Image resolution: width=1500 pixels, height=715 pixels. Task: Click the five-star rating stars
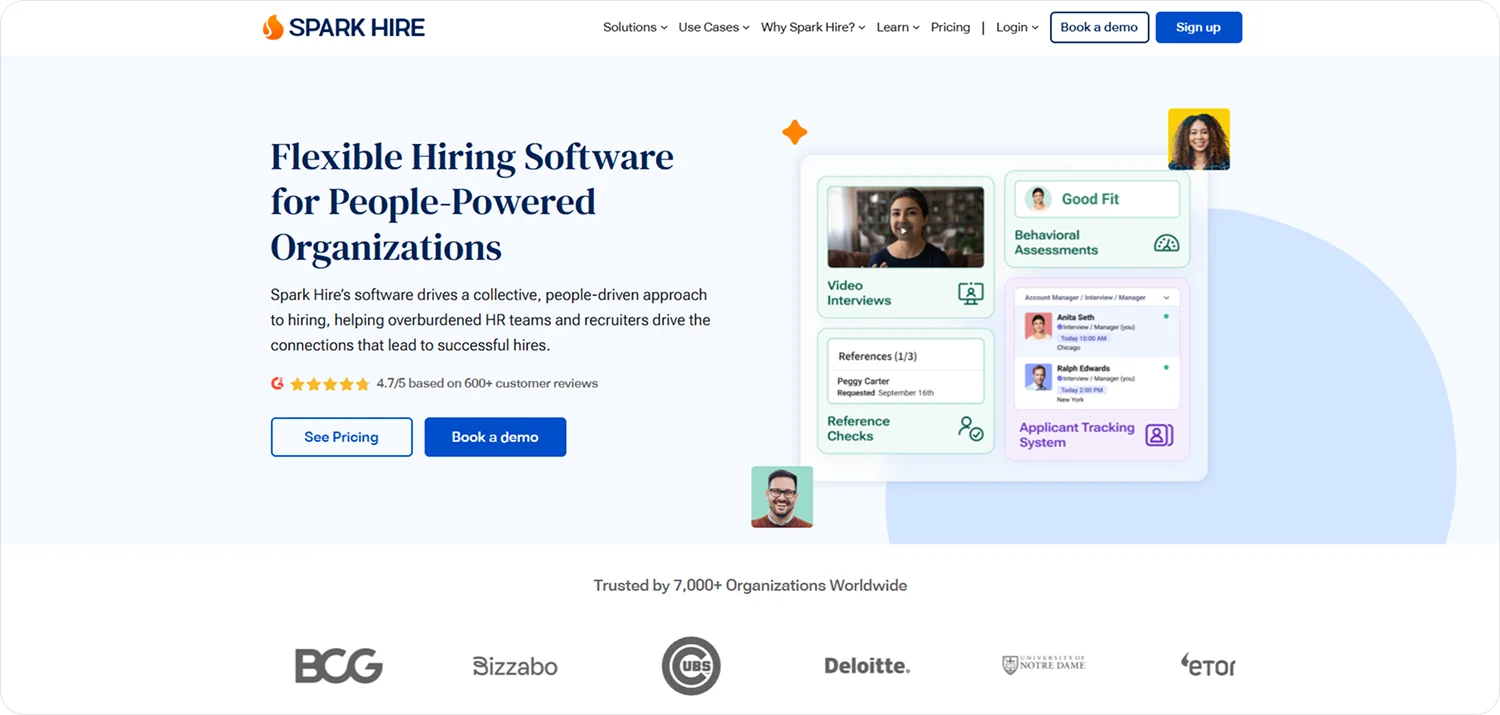point(330,383)
